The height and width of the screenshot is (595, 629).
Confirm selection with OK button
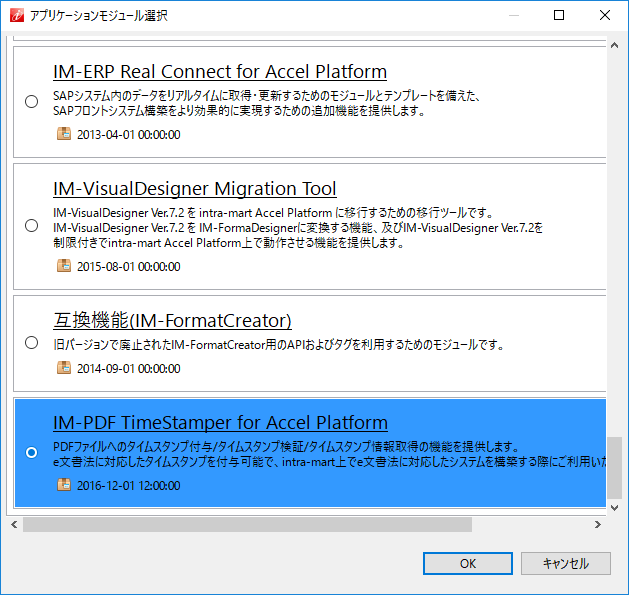pyautogui.click(x=468, y=563)
